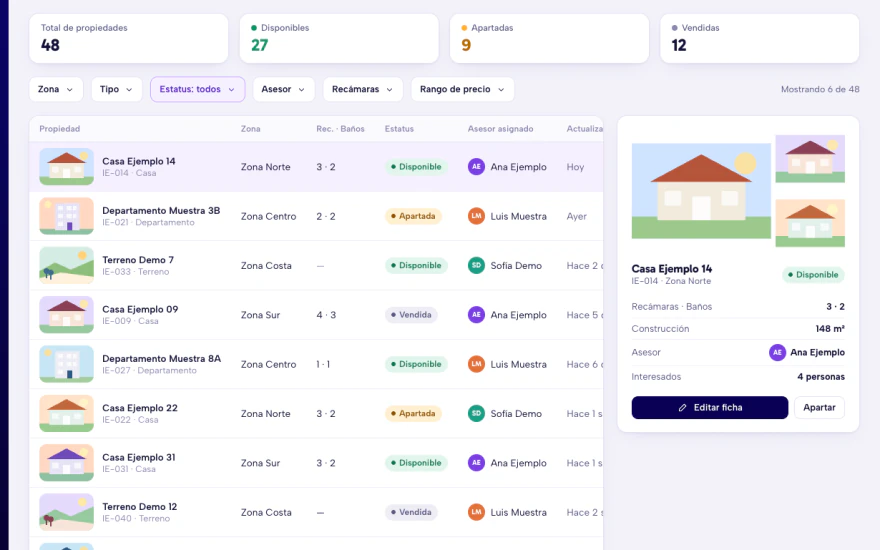880x550 pixels.
Task: Click Vendida badge in Casa Ejemplo 09 row
Action: click(x=411, y=315)
